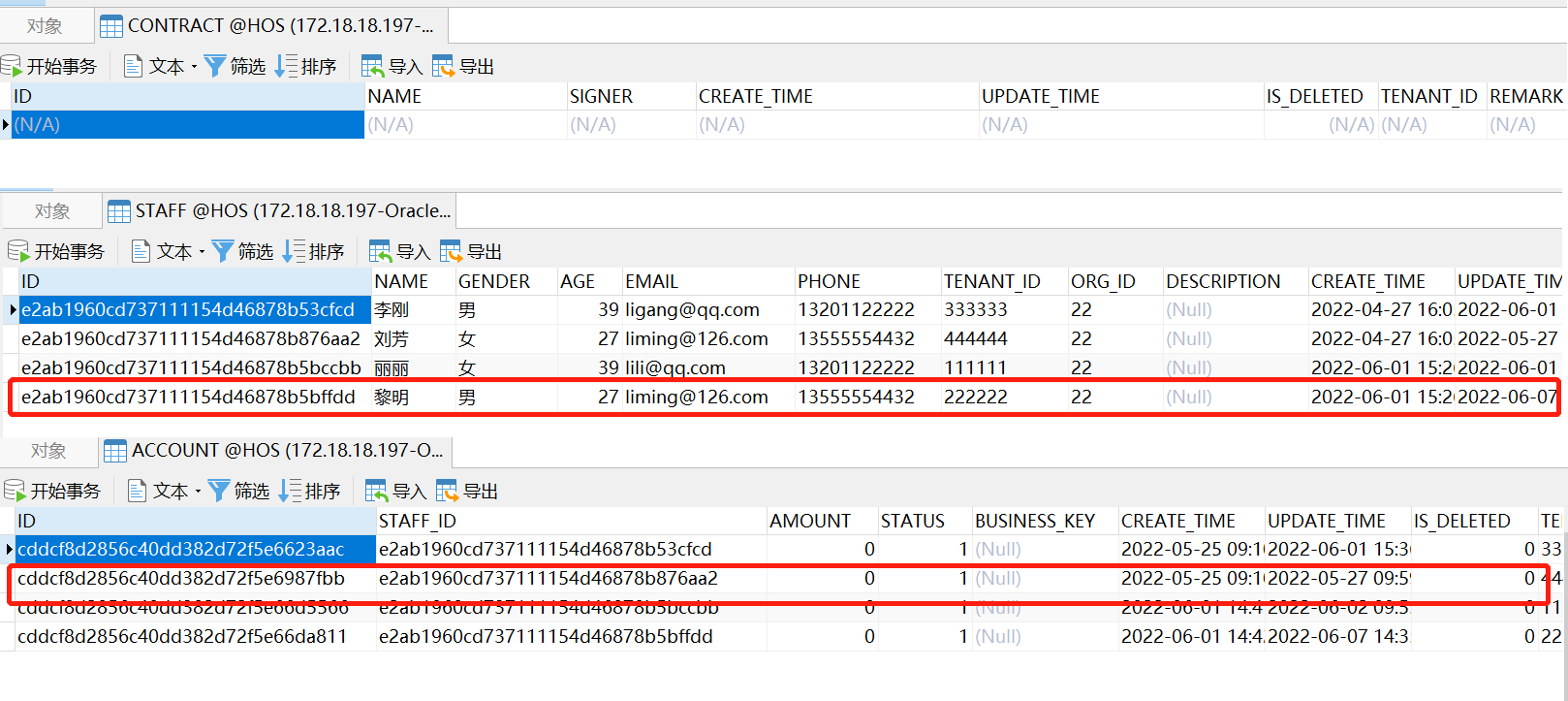This screenshot has height=701, width=1568.
Task: Click AMOUNT column header in ACCOUNT table
Action: (x=810, y=521)
